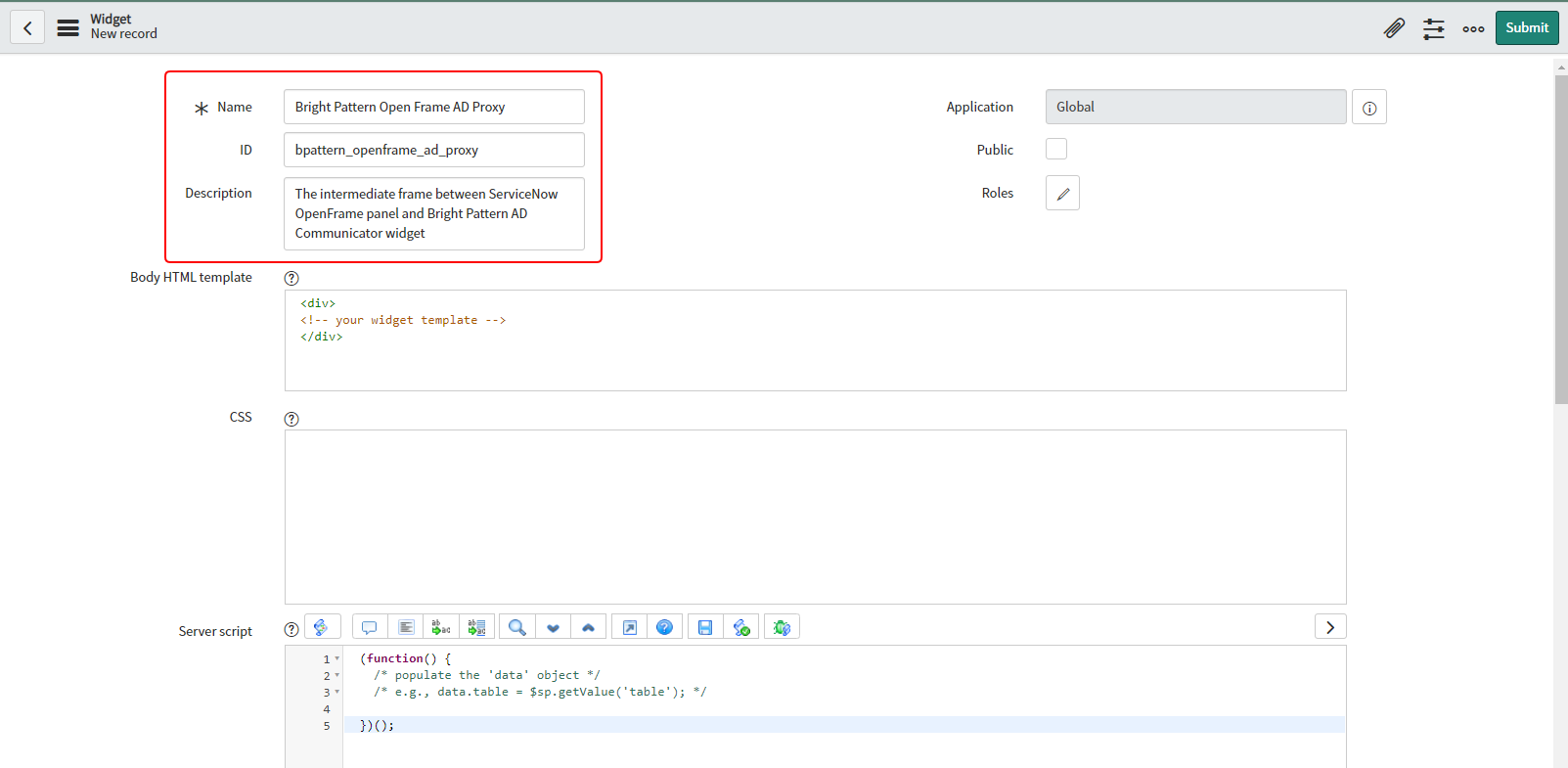
Task: Find next using down chevron icon
Action: pyautogui.click(x=553, y=627)
